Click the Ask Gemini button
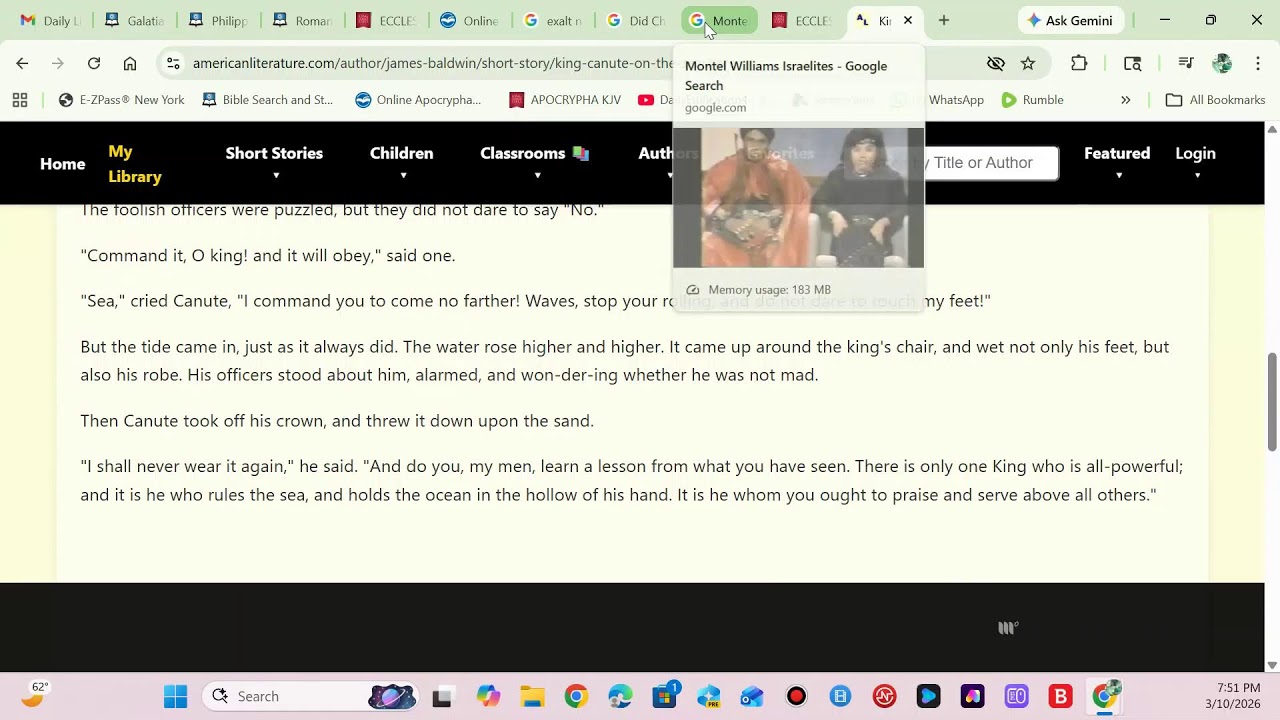 1071,20
